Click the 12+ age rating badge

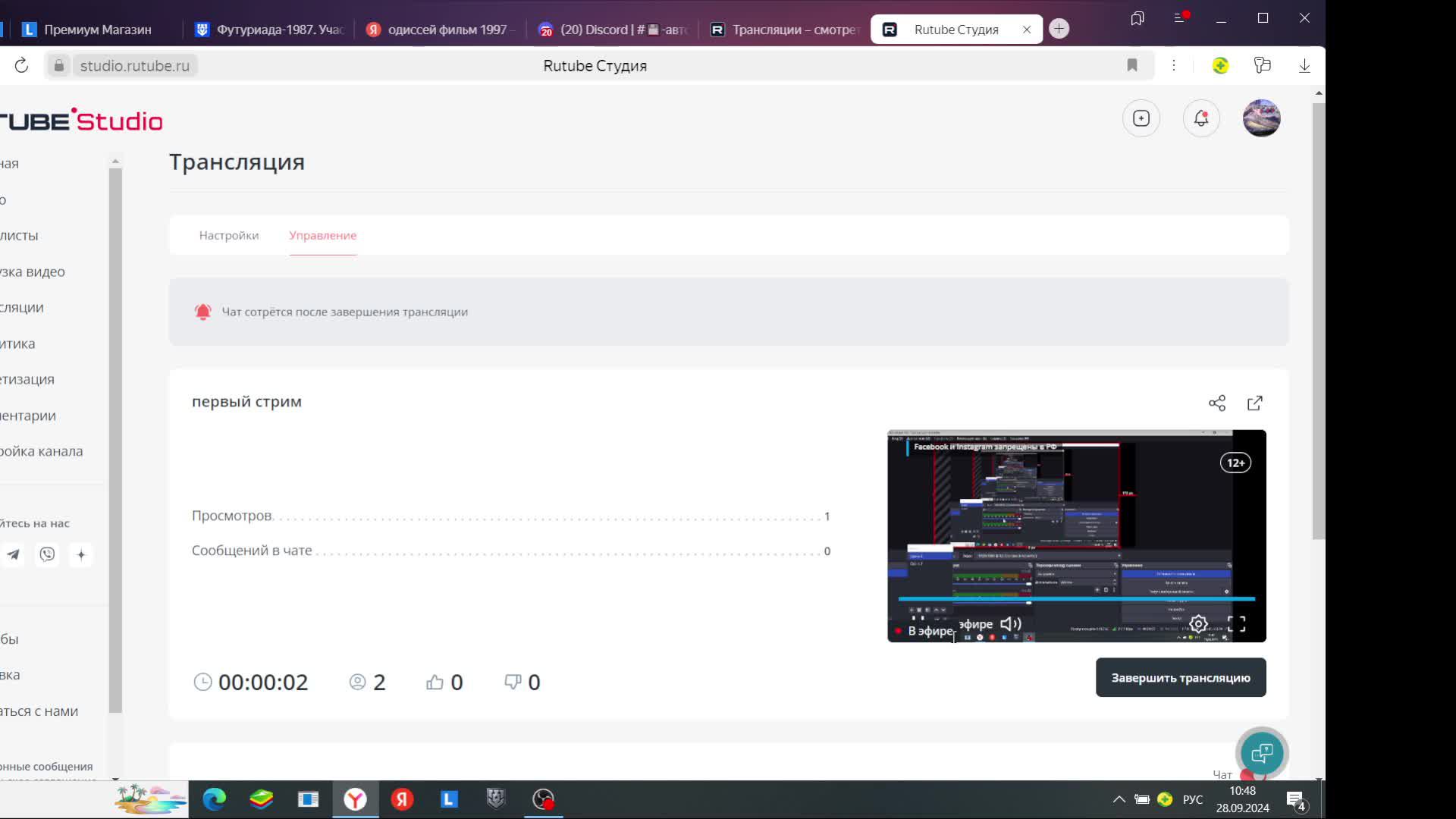coord(1235,463)
